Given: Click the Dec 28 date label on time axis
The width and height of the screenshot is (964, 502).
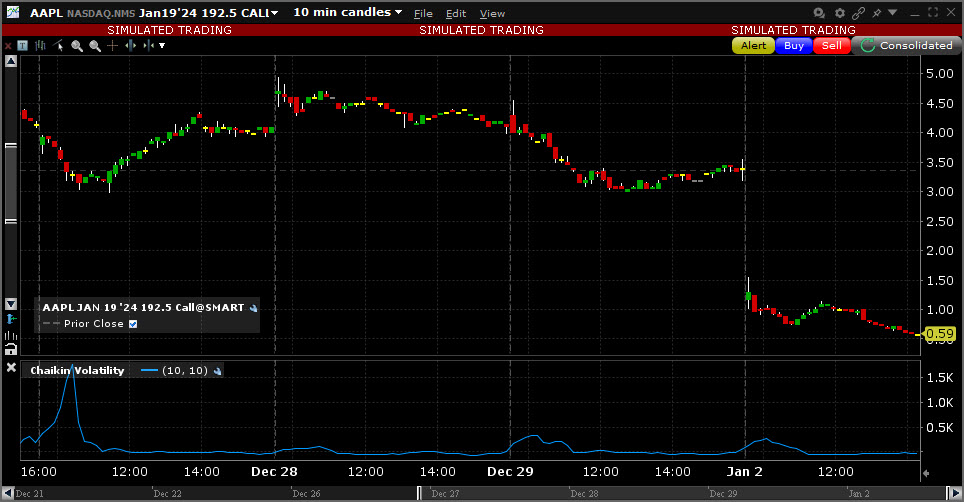Looking at the screenshot, I should (274, 472).
